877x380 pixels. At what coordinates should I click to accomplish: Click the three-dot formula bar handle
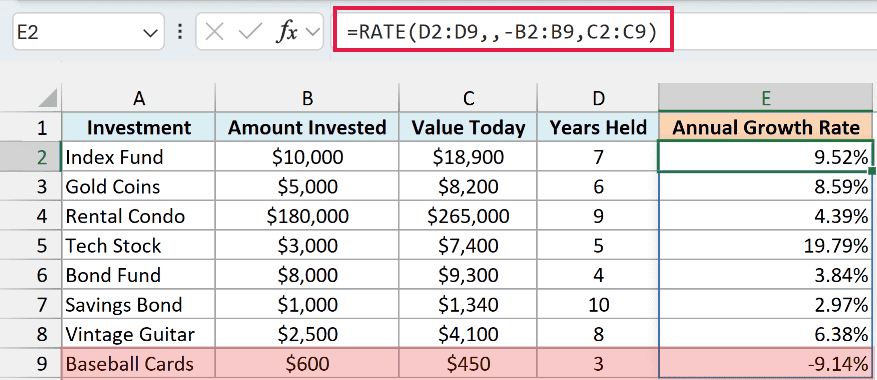180,32
